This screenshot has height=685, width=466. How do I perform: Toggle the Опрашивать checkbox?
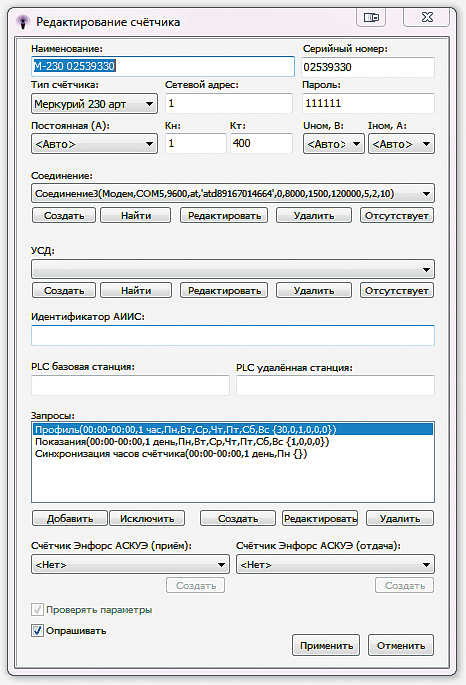(37, 630)
